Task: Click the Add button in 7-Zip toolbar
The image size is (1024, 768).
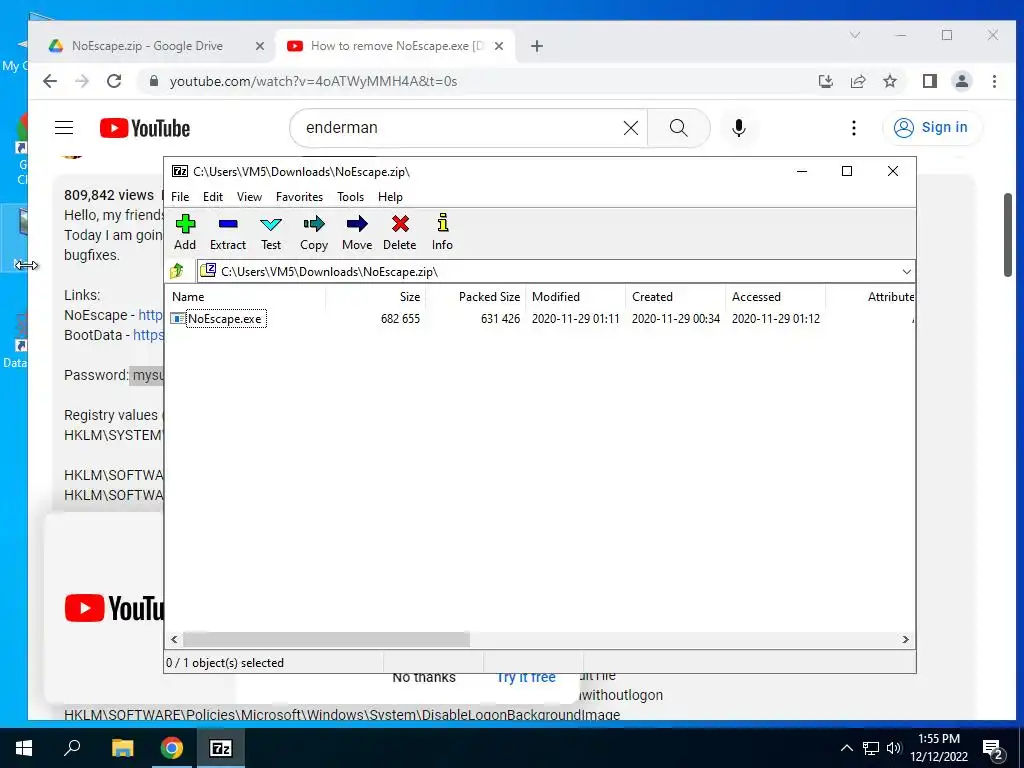Action: coord(185,232)
